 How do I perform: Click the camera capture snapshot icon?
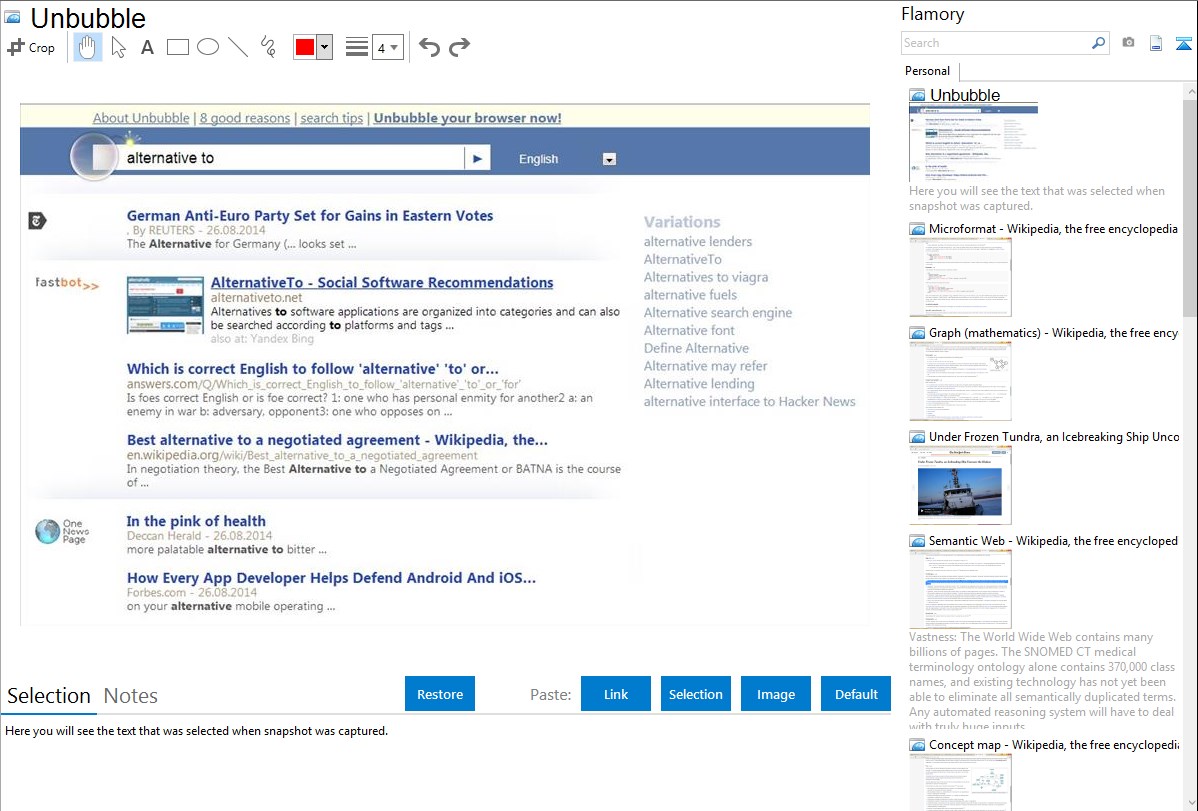1128,43
